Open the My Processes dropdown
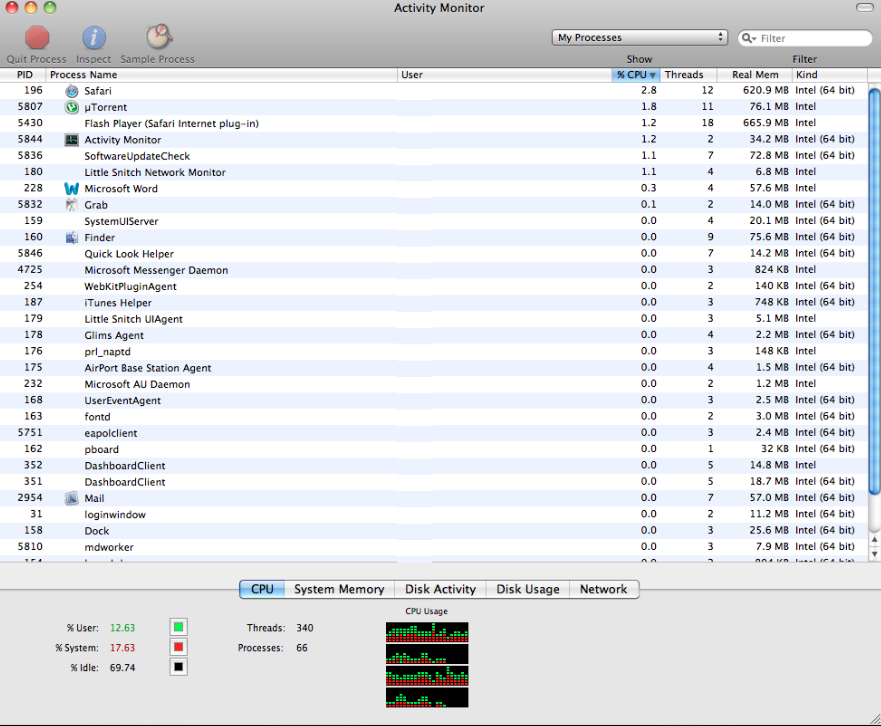Viewport: 881px width, 726px height. [639, 38]
